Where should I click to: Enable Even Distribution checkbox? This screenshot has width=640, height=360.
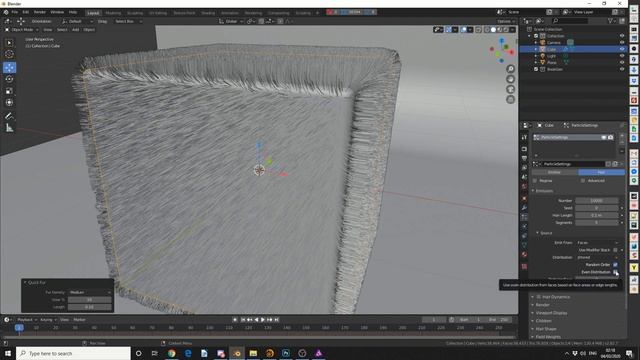tap(616, 272)
